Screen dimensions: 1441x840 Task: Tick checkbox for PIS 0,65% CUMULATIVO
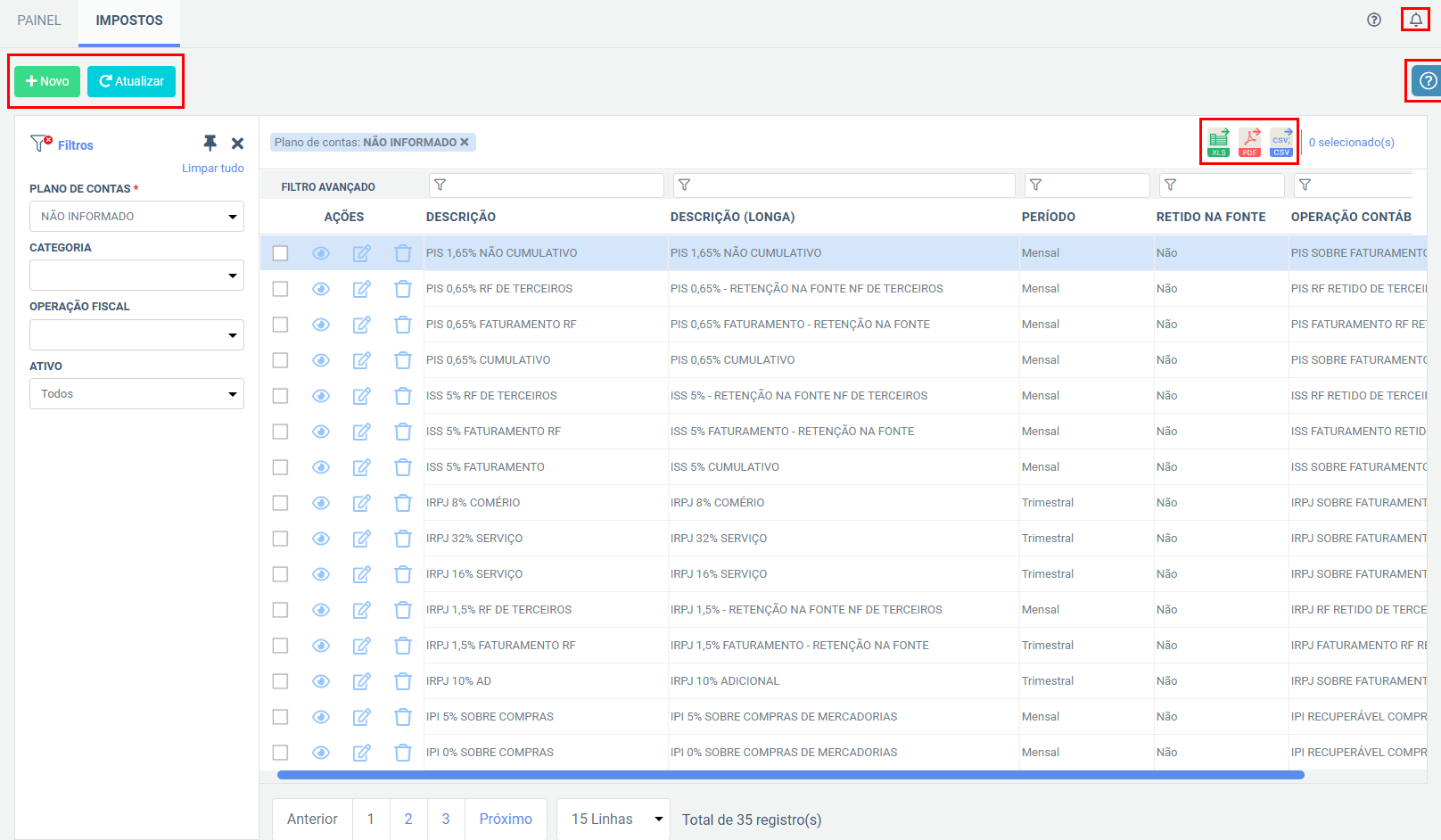click(x=280, y=360)
